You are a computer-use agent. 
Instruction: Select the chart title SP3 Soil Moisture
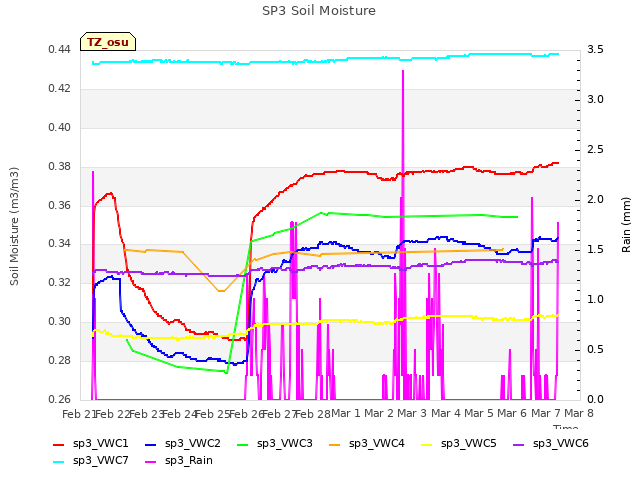pyautogui.click(x=319, y=11)
